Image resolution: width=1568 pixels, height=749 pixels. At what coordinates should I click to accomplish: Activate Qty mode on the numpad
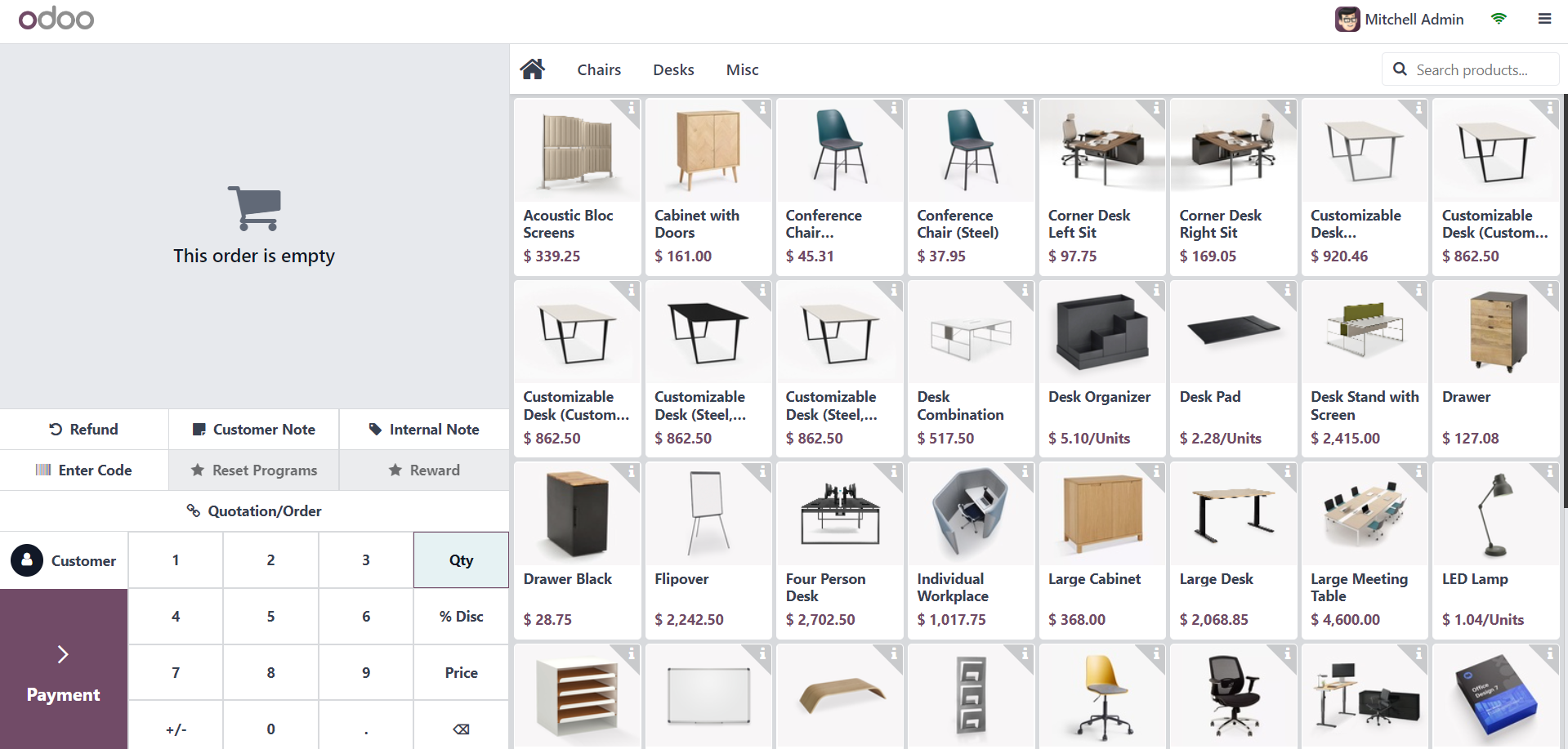pos(461,560)
